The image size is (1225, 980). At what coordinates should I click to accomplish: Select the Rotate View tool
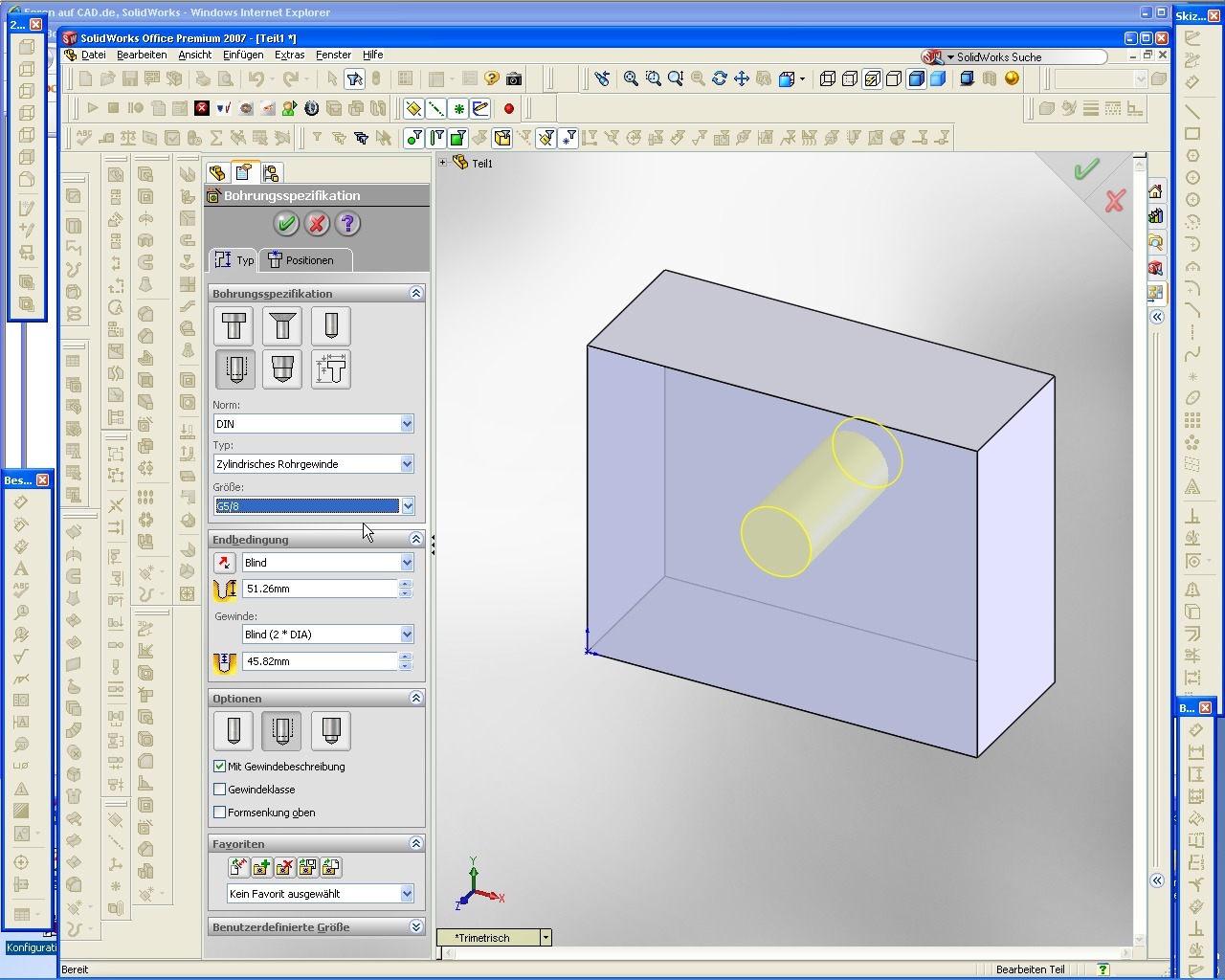(x=719, y=79)
